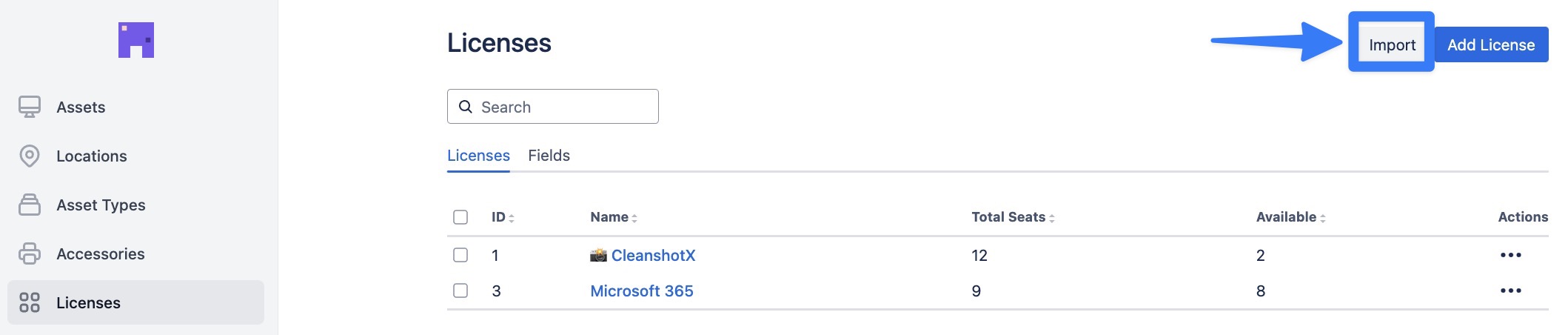The image size is (1568, 335).
Task: Click the Add License button
Action: (x=1491, y=44)
